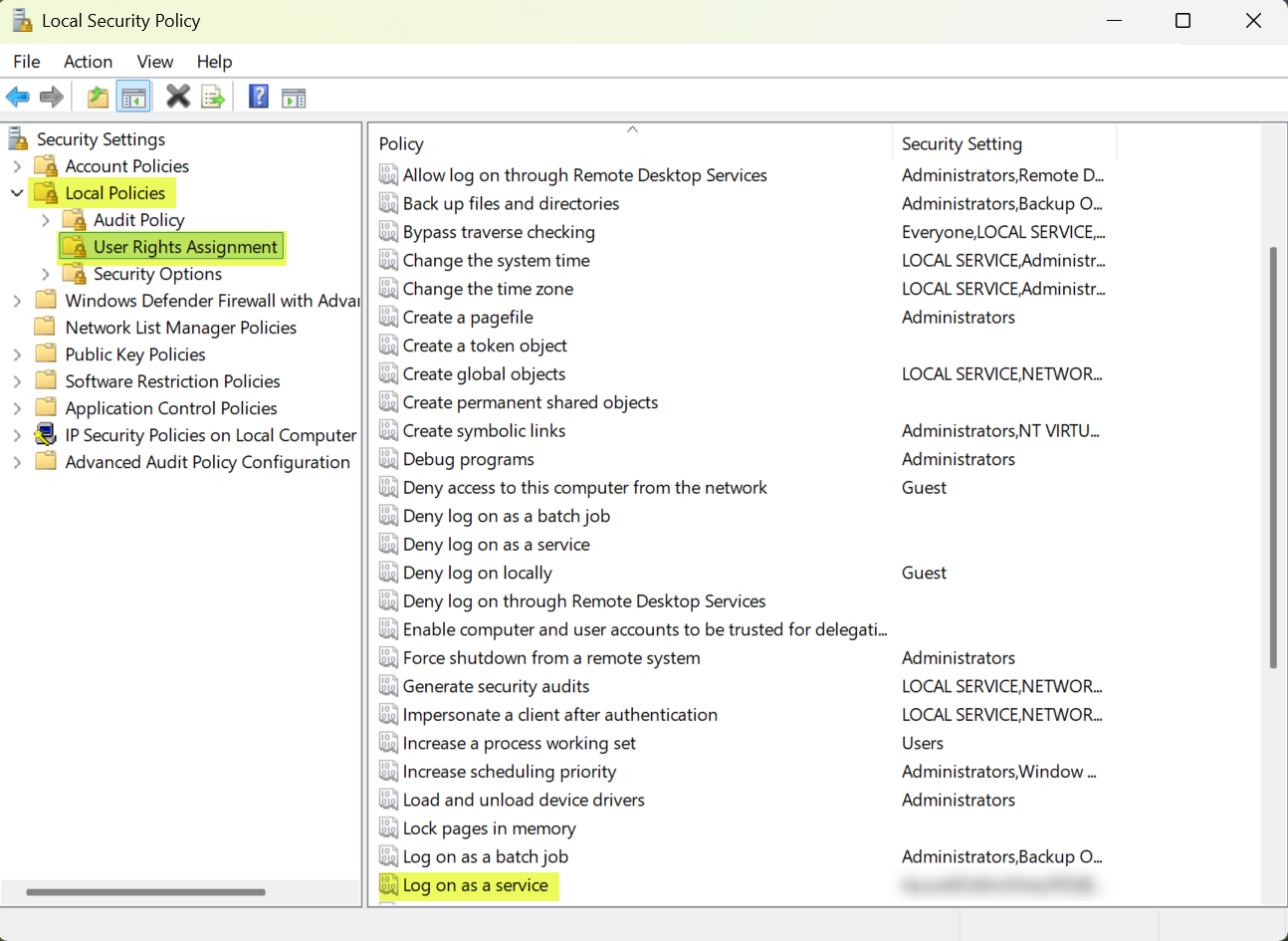Click the Delete X toolbar icon
The image size is (1288, 941).
pos(178,97)
